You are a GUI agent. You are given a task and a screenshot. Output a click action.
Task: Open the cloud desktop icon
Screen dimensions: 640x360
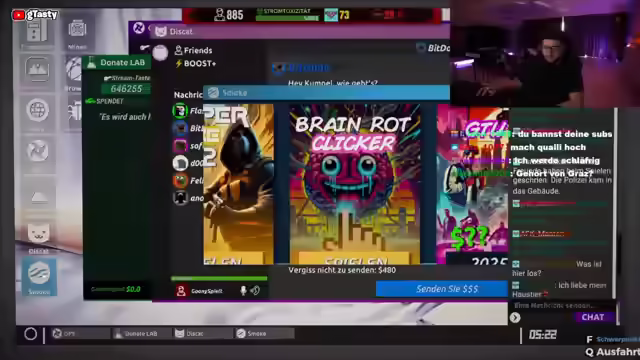39,197
